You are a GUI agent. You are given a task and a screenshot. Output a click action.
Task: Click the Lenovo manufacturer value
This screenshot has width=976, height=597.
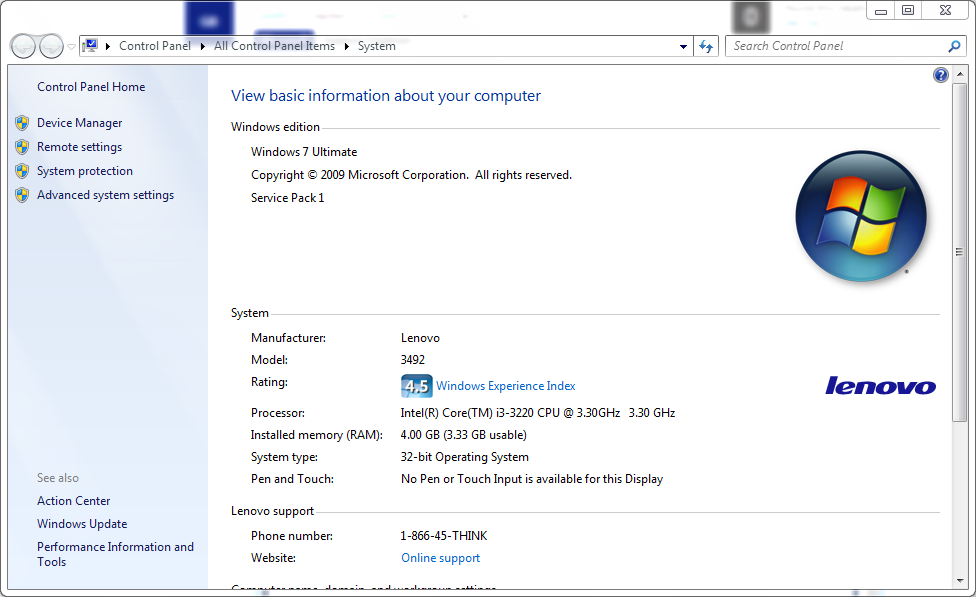(420, 338)
